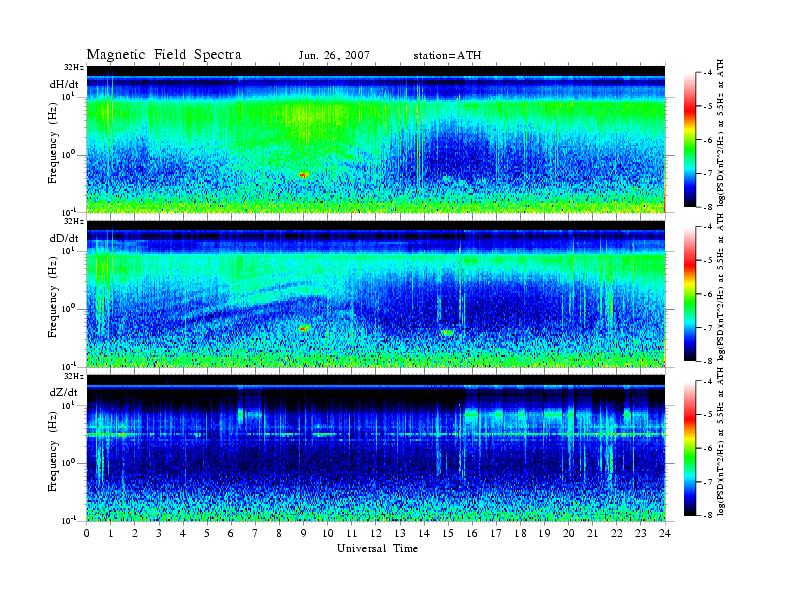
Task: Click hour 10 on the Universal Time axis
Action: click(x=328, y=533)
